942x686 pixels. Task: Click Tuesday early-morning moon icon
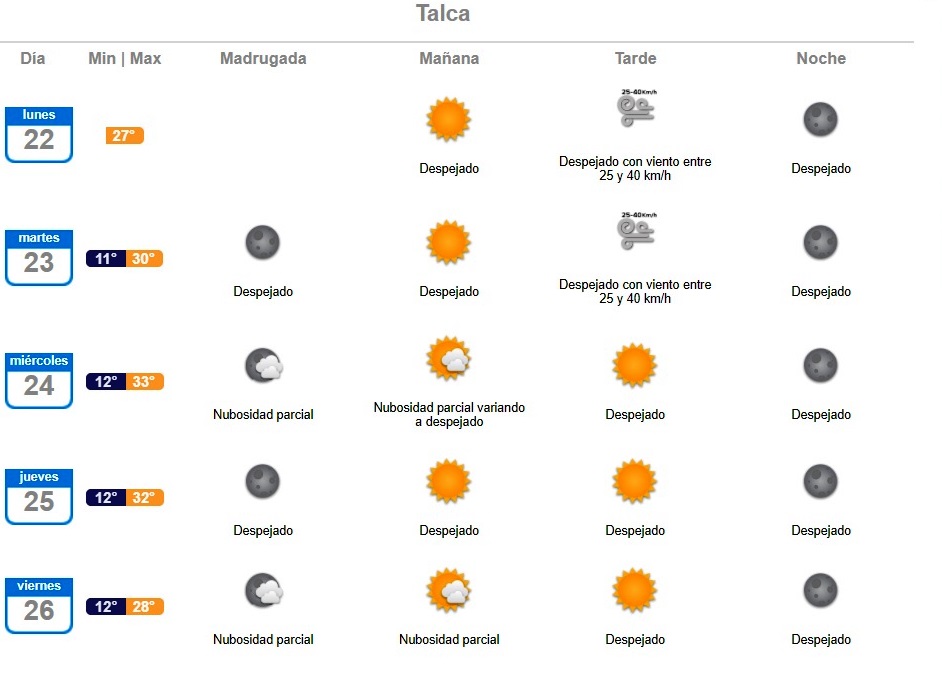(x=263, y=242)
